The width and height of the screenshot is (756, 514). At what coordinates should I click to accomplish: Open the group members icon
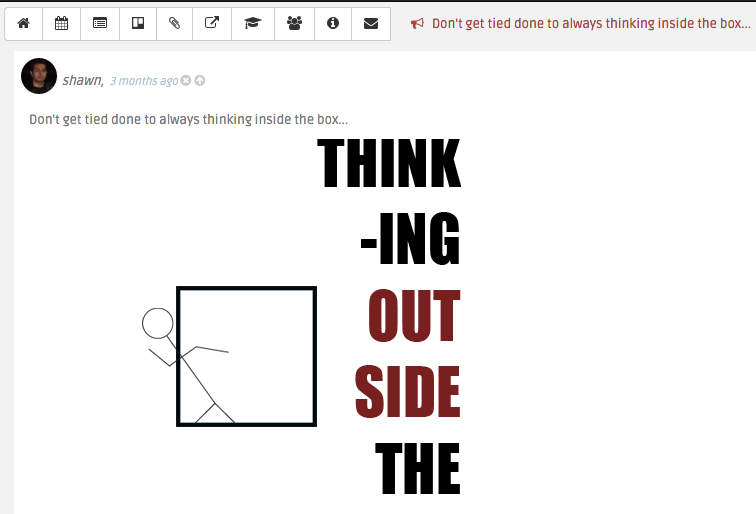294,24
